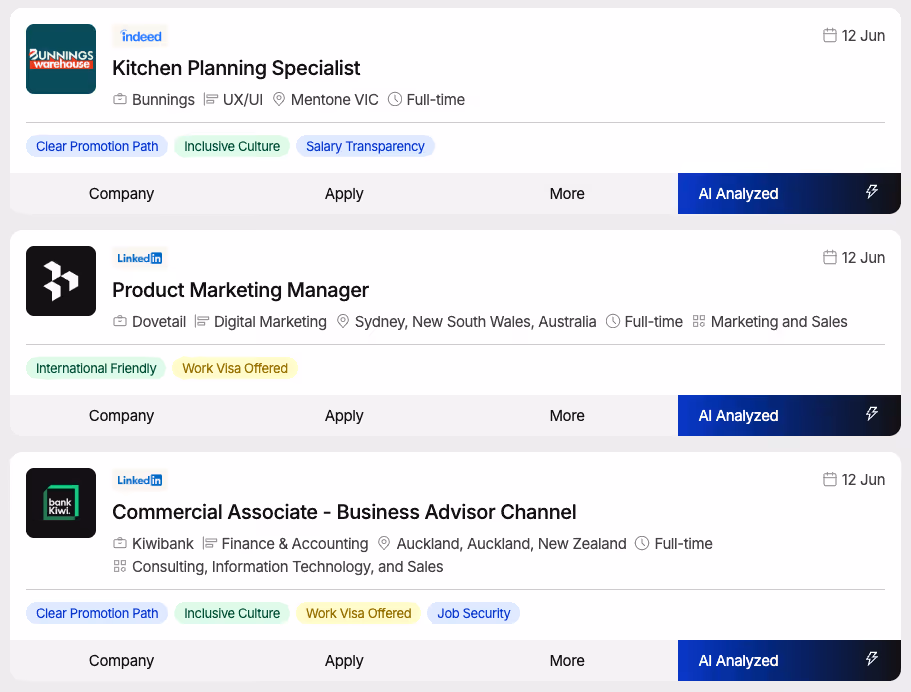Click calendar icon on the Dovetail job card
The image size is (911, 692).
(830, 257)
